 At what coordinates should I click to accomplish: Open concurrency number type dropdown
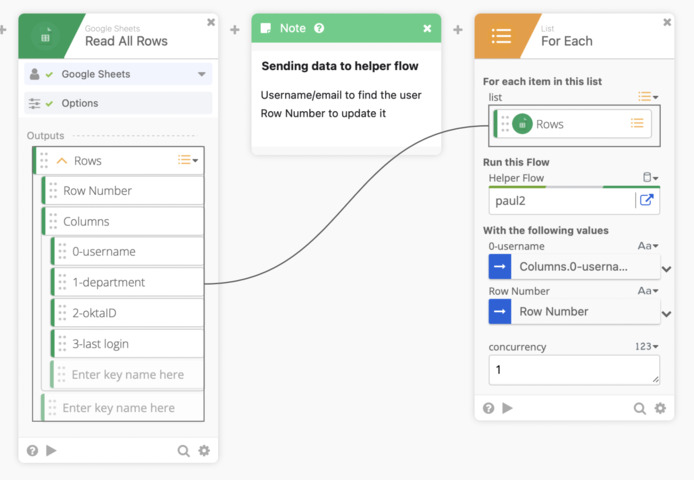tap(647, 346)
